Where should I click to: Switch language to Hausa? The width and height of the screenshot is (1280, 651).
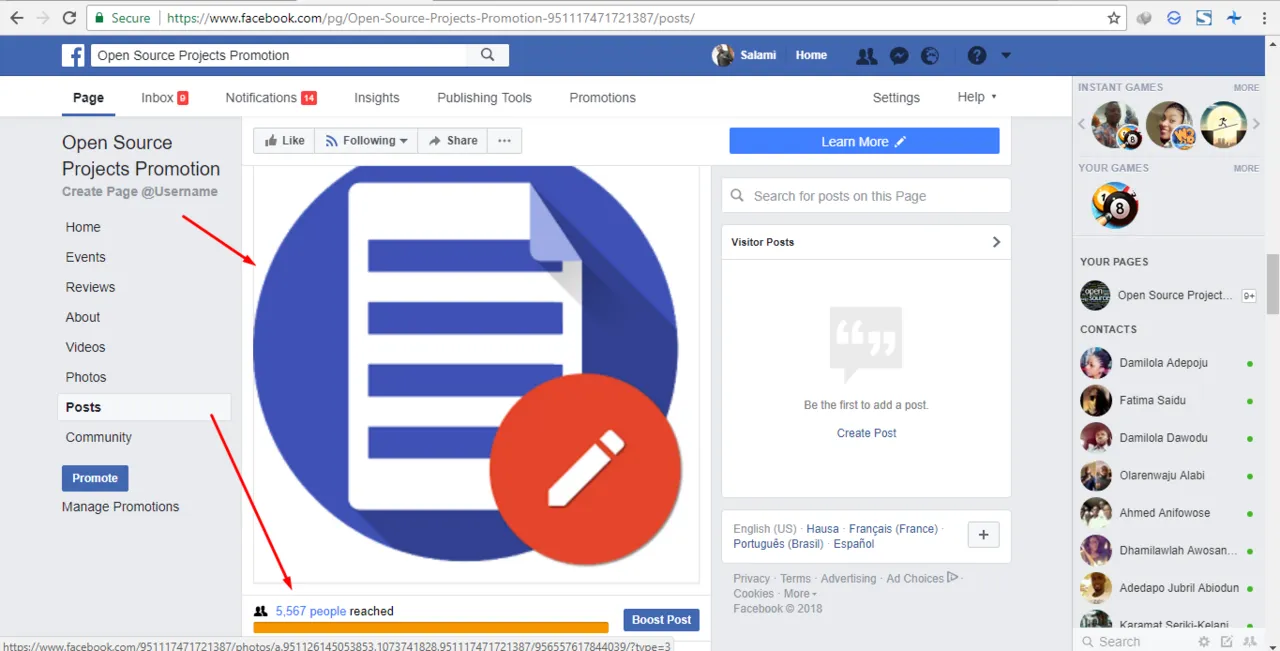coord(822,529)
